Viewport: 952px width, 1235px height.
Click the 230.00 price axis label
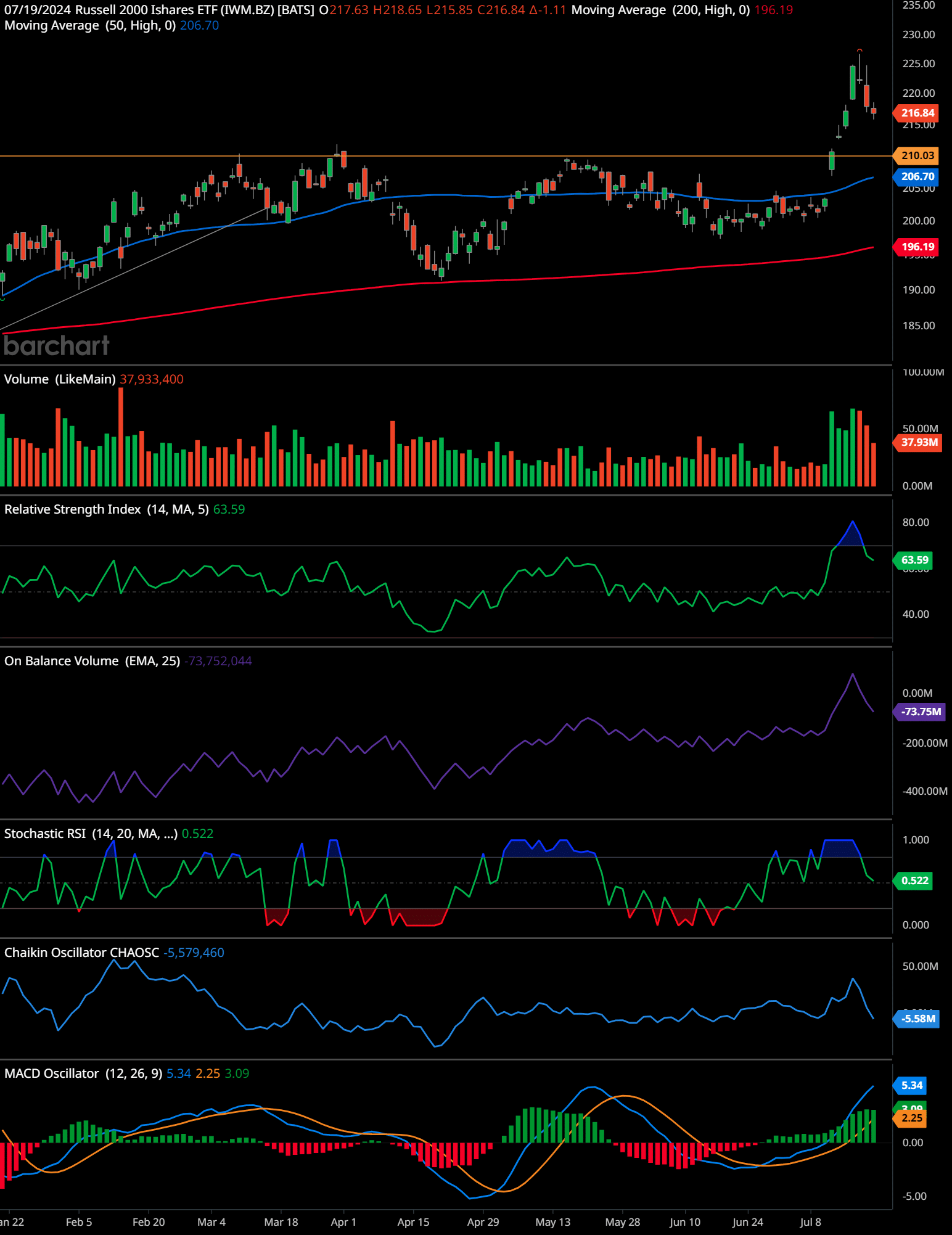(x=919, y=35)
